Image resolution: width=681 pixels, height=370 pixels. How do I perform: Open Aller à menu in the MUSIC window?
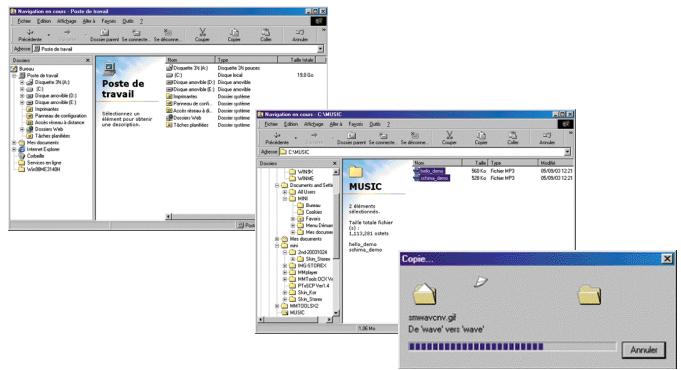336,124
